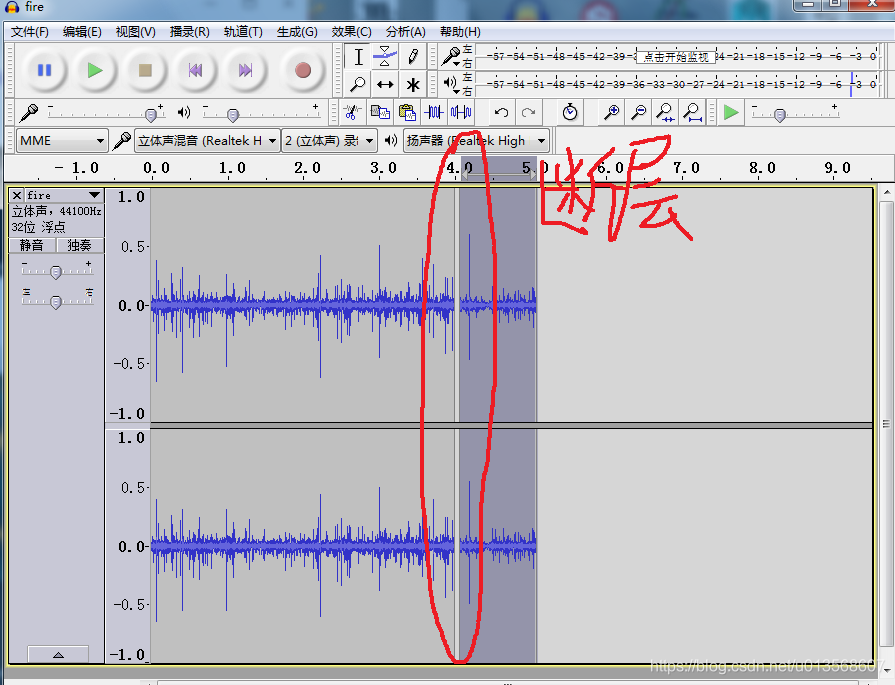This screenshot has height=685, width=895.
Task: Open the 文件(F) menu
Action: coord(30,32)
